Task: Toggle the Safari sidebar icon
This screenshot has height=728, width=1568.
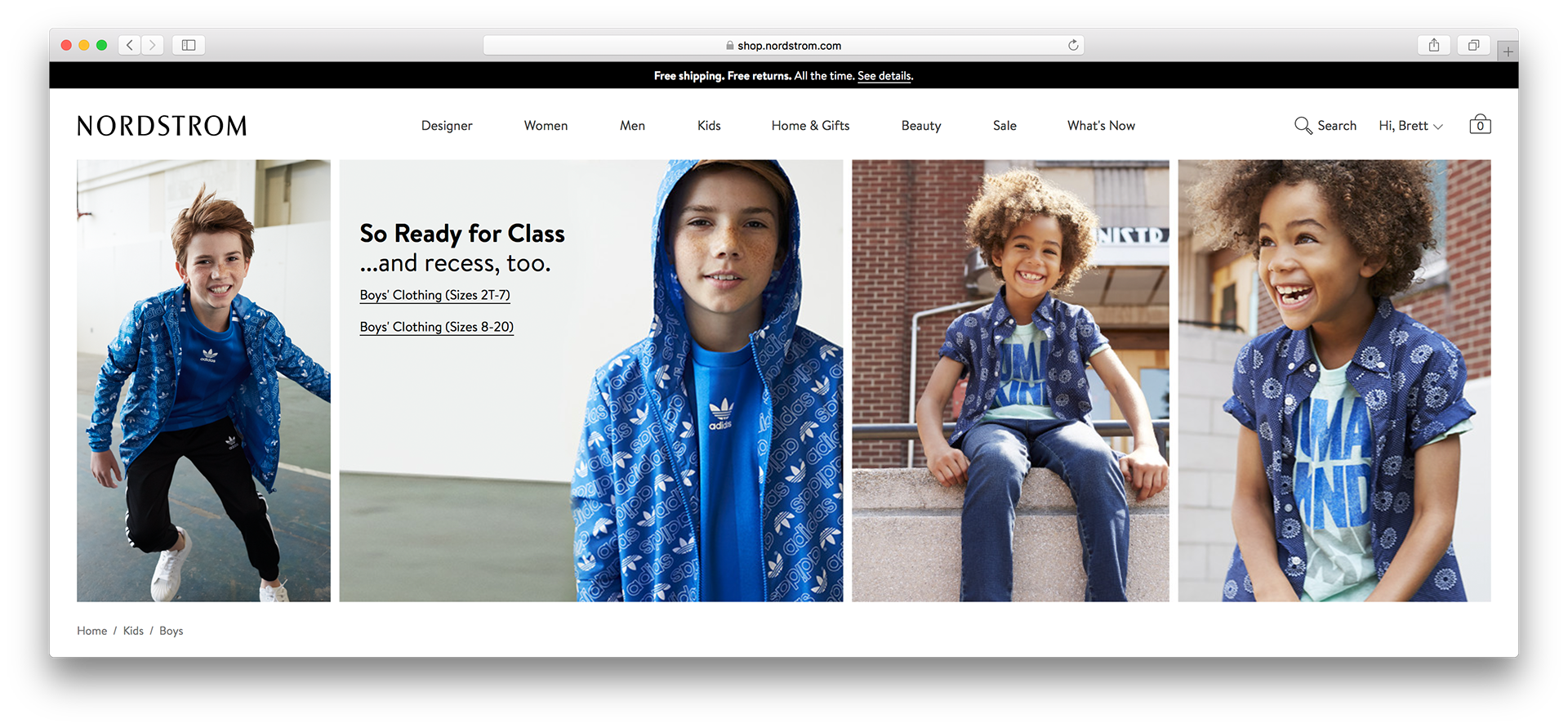Action: click(x=189, y=45)
